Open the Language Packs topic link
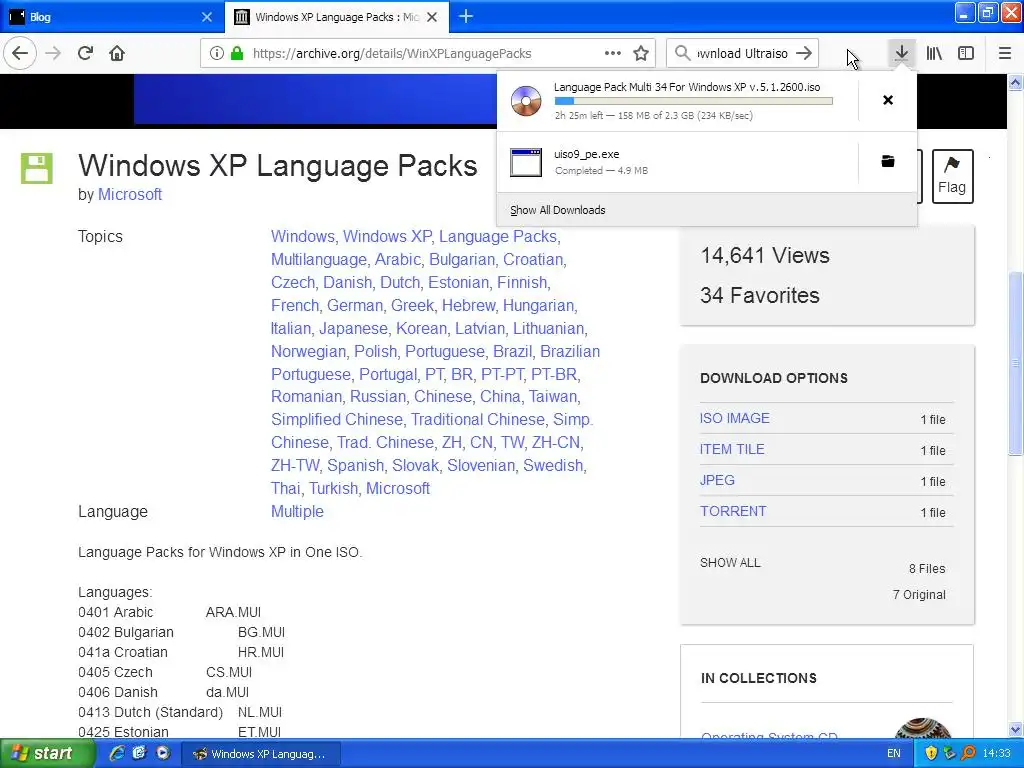Screen dimensions: 1024x768 tap(498, 236)
